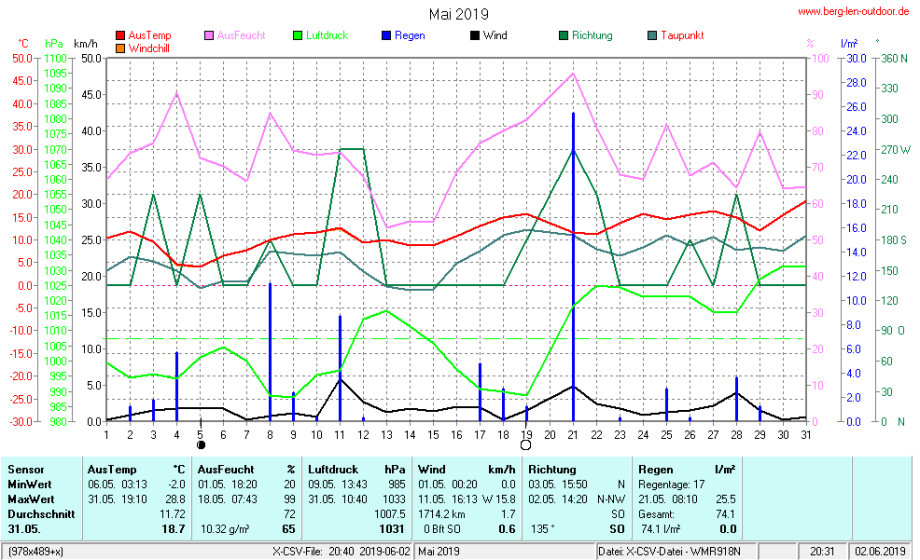Viewport: 920px width, 560px height.
Task: Click the MaxWert row label
Action: [x=30, y=499]
